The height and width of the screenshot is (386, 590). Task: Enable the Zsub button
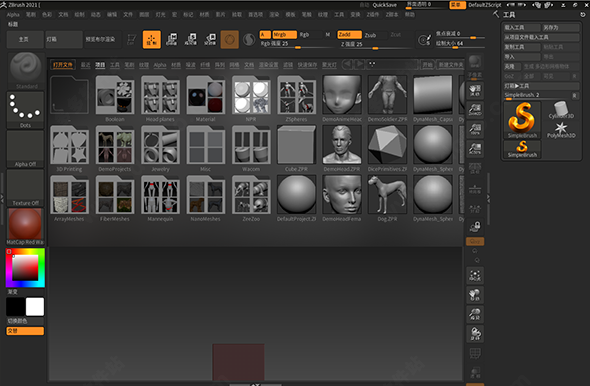tap(370, 35)
